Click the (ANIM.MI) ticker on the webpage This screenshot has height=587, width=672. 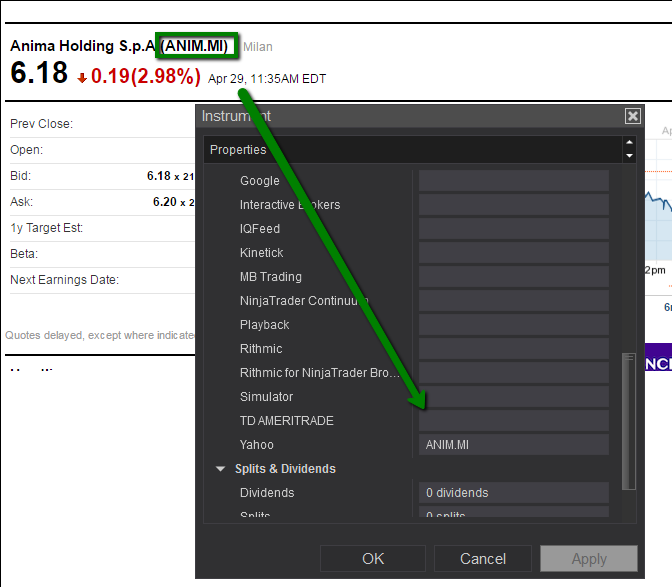(194, 45)
